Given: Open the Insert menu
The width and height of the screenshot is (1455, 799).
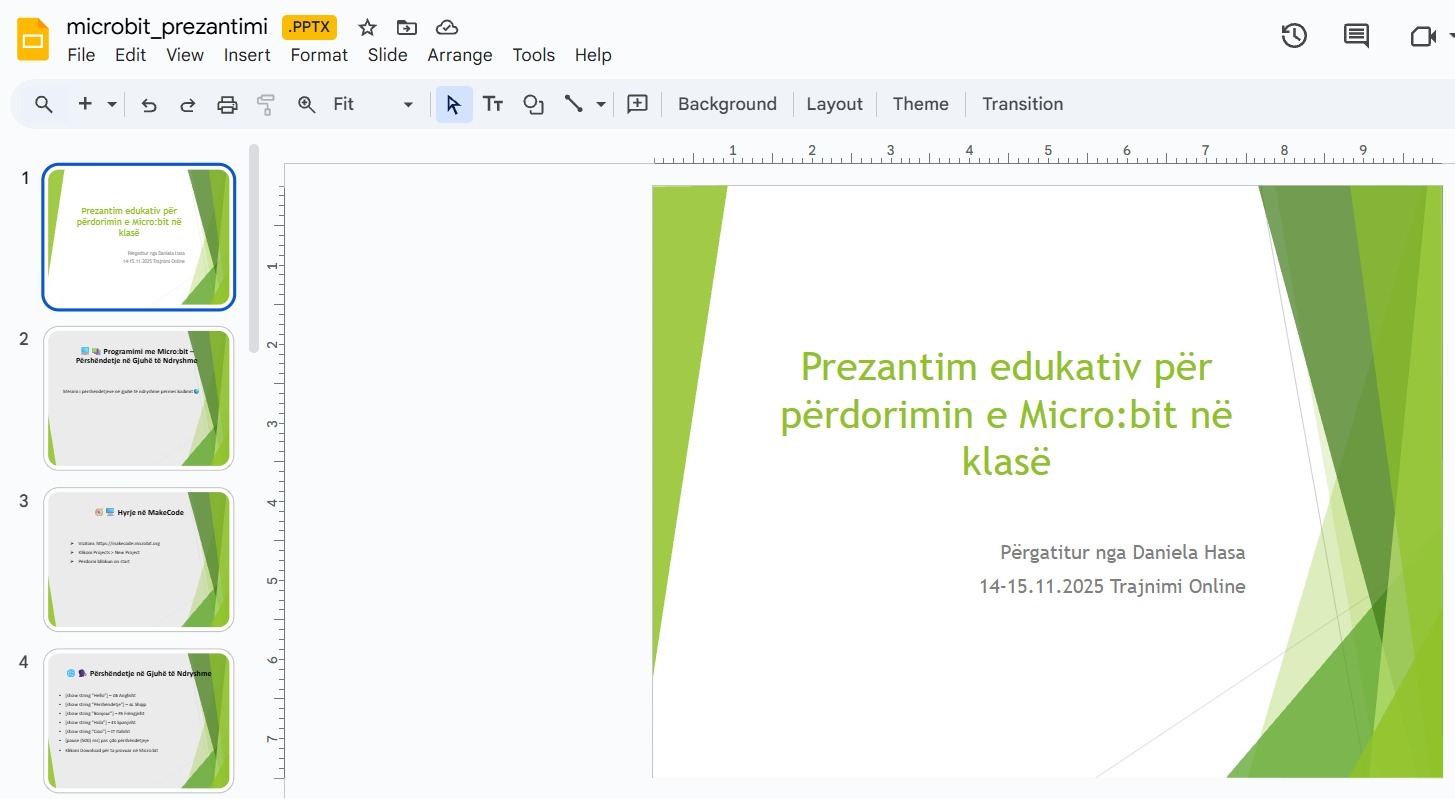Looking at the screenshot, I should [x=247, y=55].
